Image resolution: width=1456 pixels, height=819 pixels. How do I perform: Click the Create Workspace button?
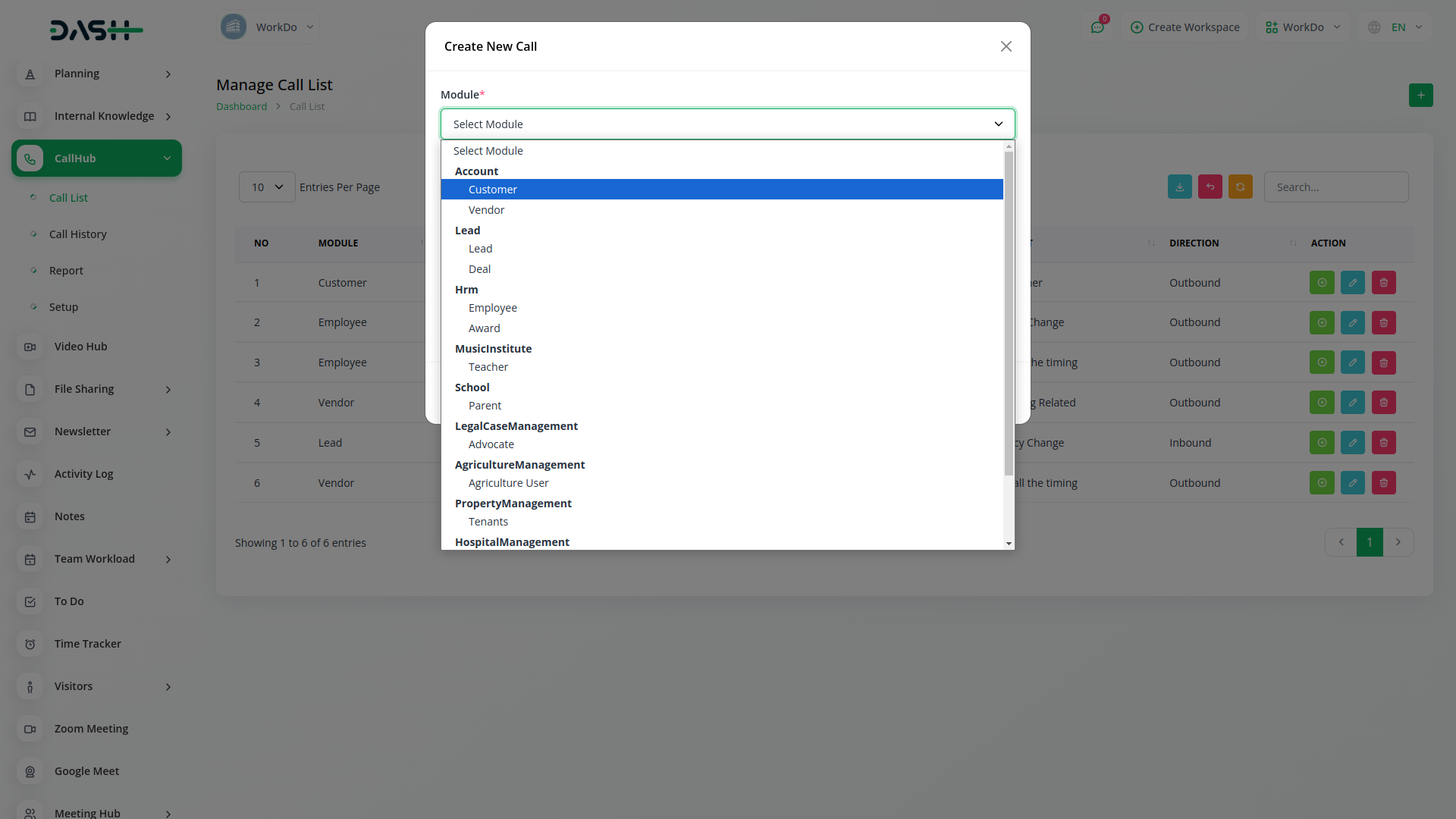pos(1185,27)
